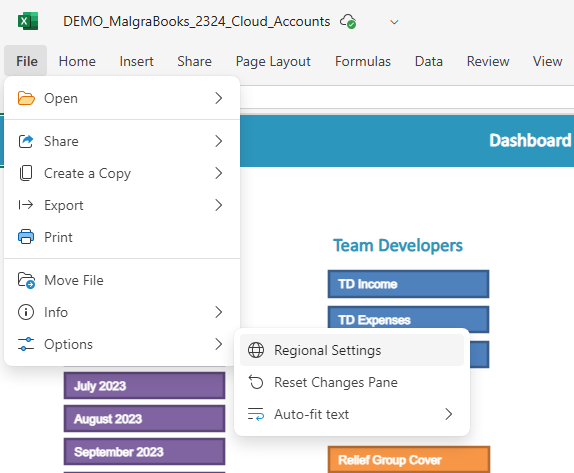574x473 pixels.
Task: Open the Share ribbon tab
Action: (194, 61)
